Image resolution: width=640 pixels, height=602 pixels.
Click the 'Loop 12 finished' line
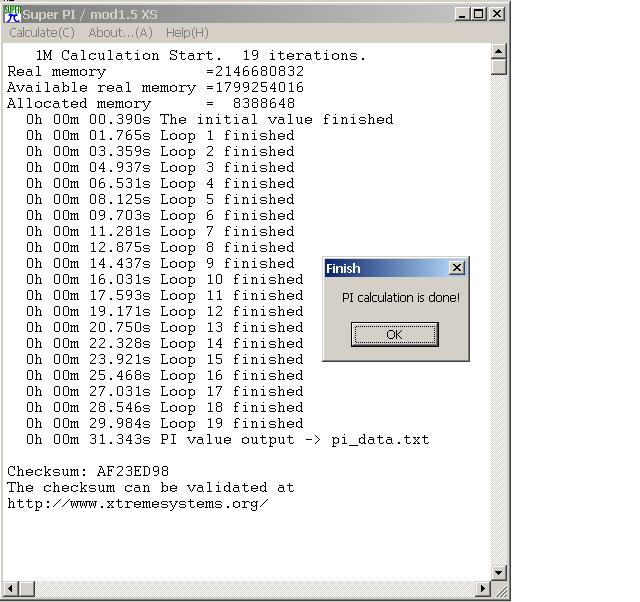click(164, 311)
